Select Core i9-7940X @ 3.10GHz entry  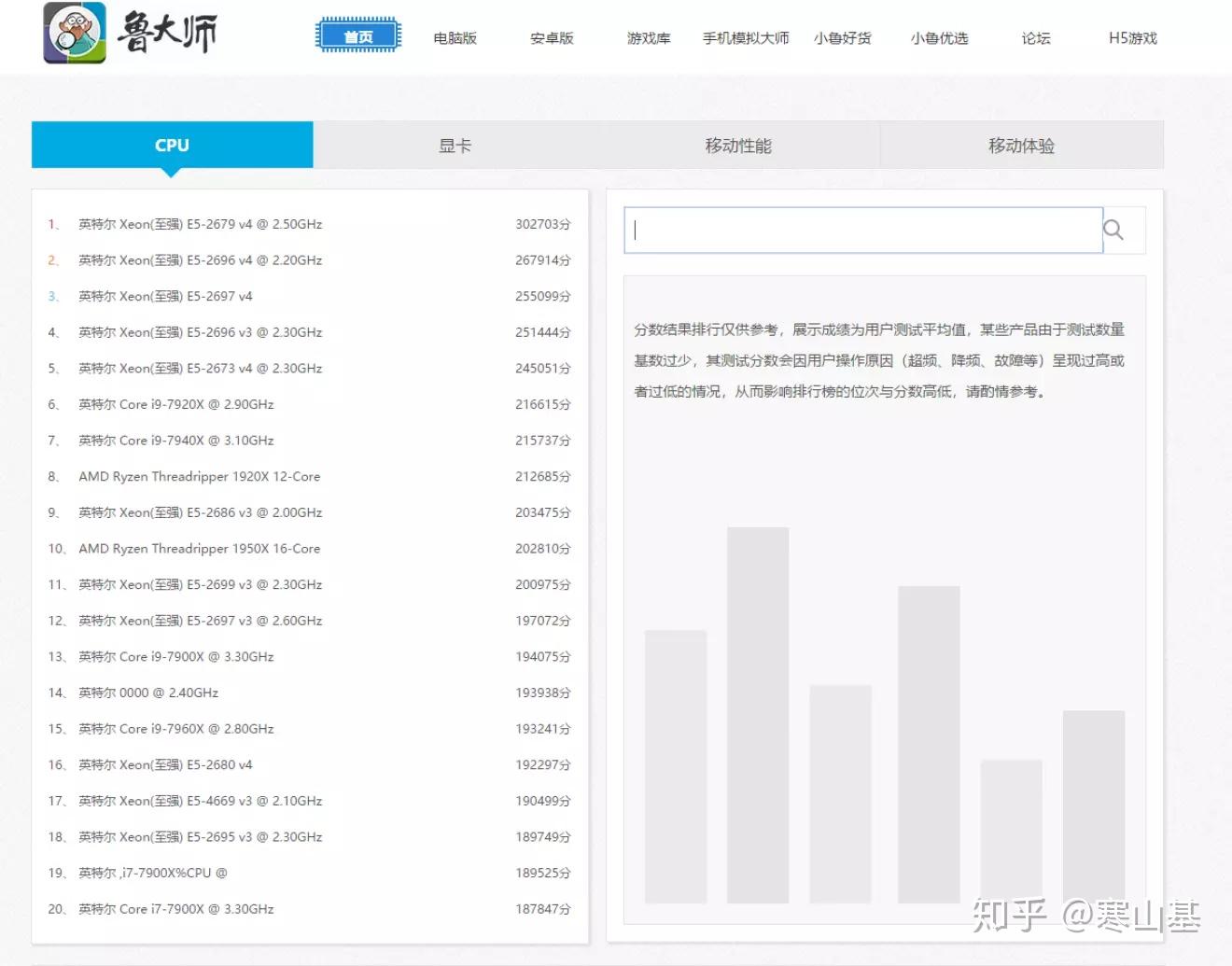point(309,441)
